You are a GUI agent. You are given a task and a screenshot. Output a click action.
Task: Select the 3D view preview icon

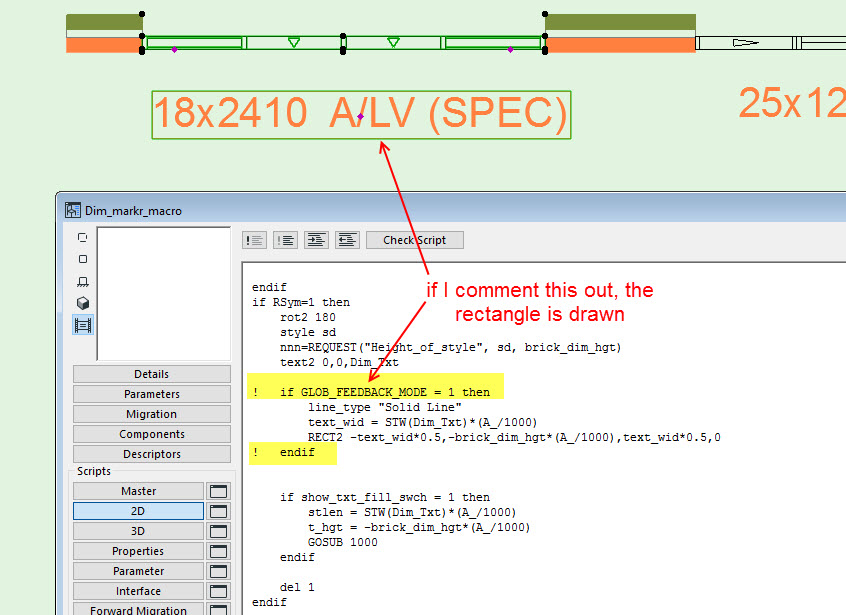[83, 303]
